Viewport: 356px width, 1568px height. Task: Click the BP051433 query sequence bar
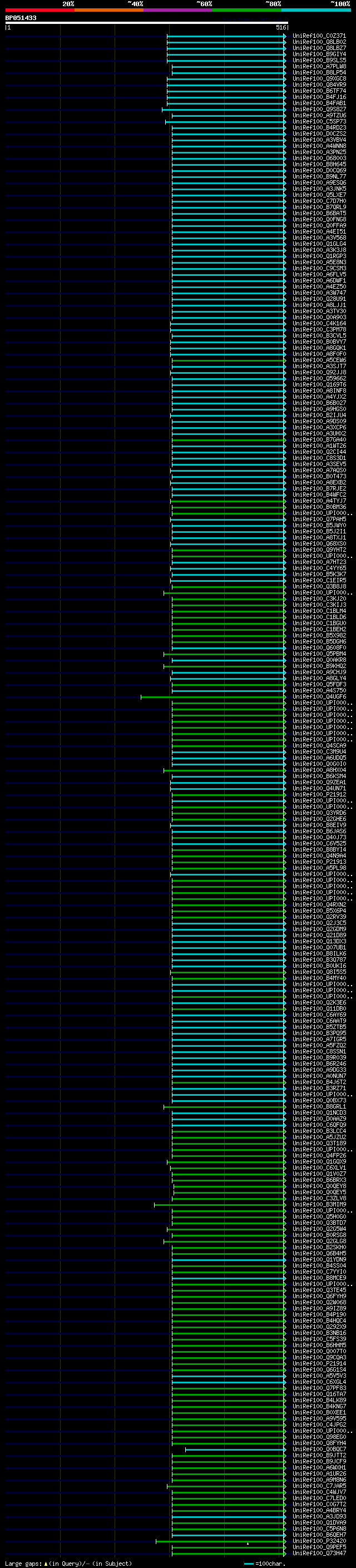click(x=147, y=22)
